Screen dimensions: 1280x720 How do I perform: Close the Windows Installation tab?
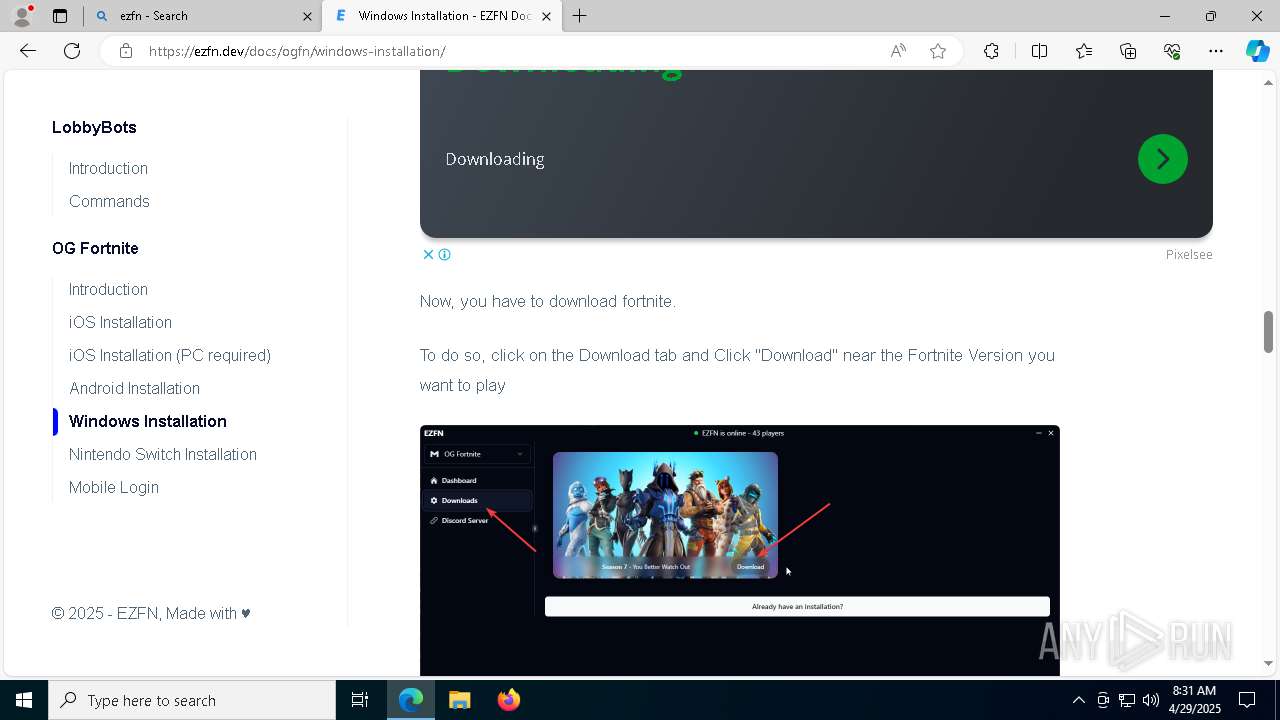pyautogui.click(x=546, y=16)
